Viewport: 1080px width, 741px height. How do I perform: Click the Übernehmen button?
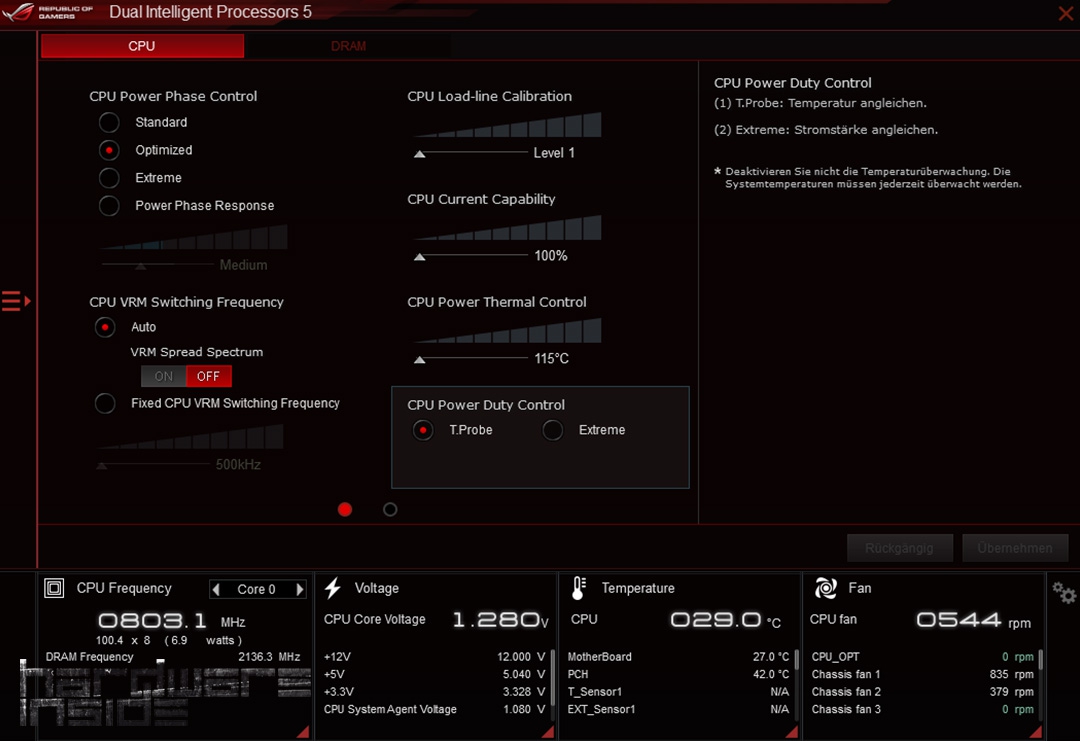click(x=1015, y=548)
